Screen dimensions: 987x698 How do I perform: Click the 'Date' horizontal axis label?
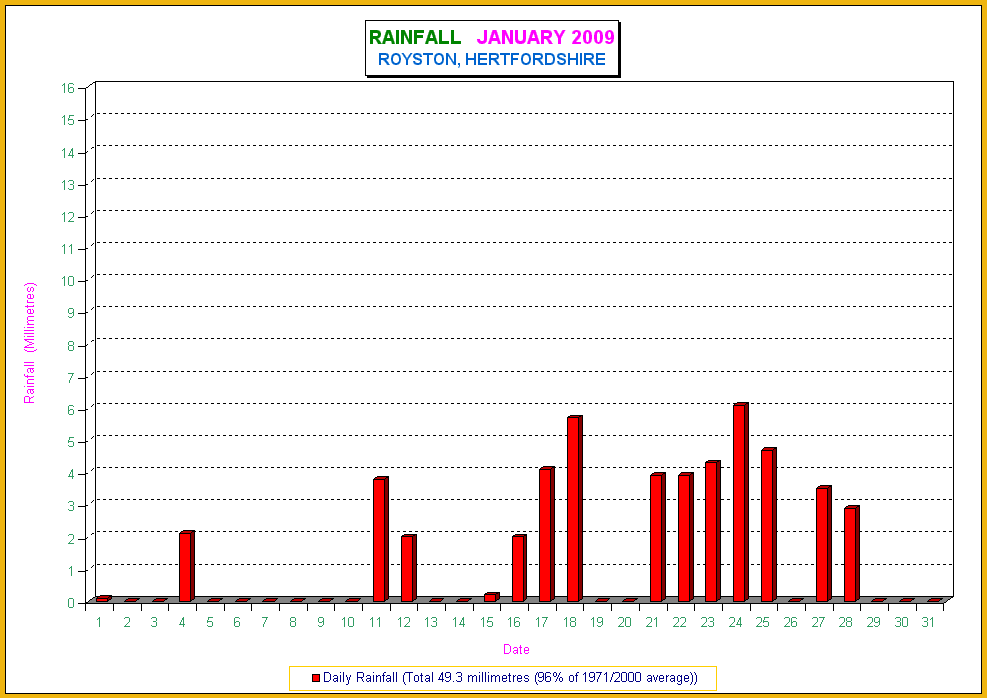(516, 649)
